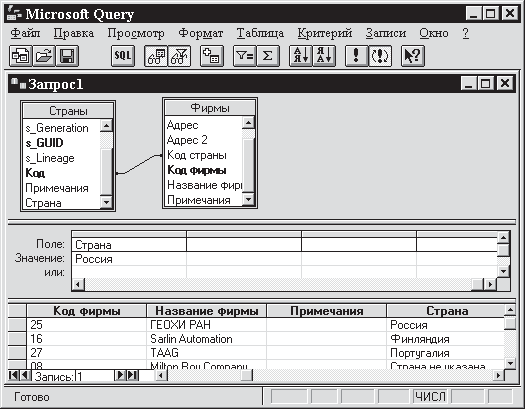Viewport: 525px width, 409px height.
Task: Open the Таблица menu
Action: 260,33
